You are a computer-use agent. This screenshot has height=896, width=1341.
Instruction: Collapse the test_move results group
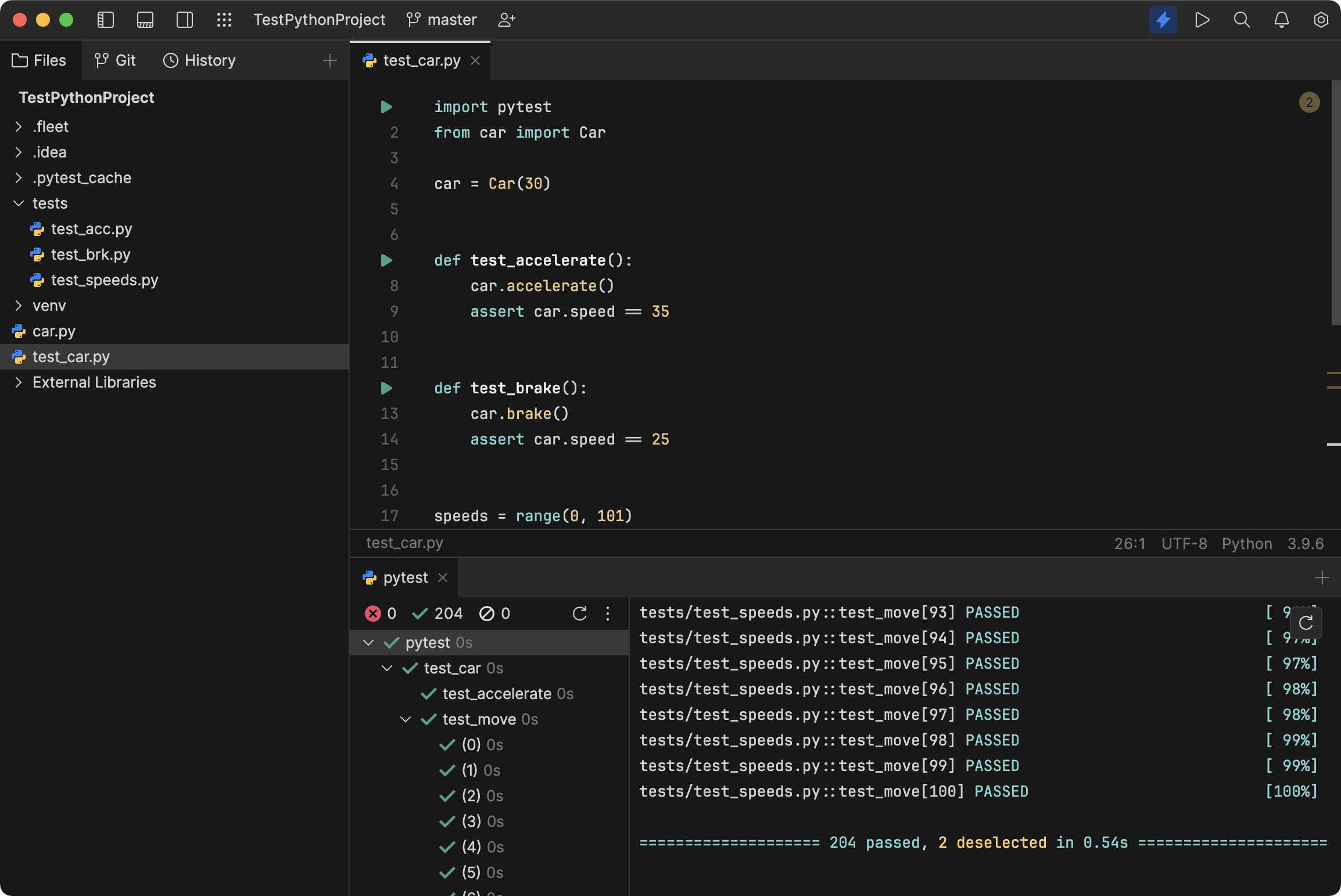tap(405, 719)
